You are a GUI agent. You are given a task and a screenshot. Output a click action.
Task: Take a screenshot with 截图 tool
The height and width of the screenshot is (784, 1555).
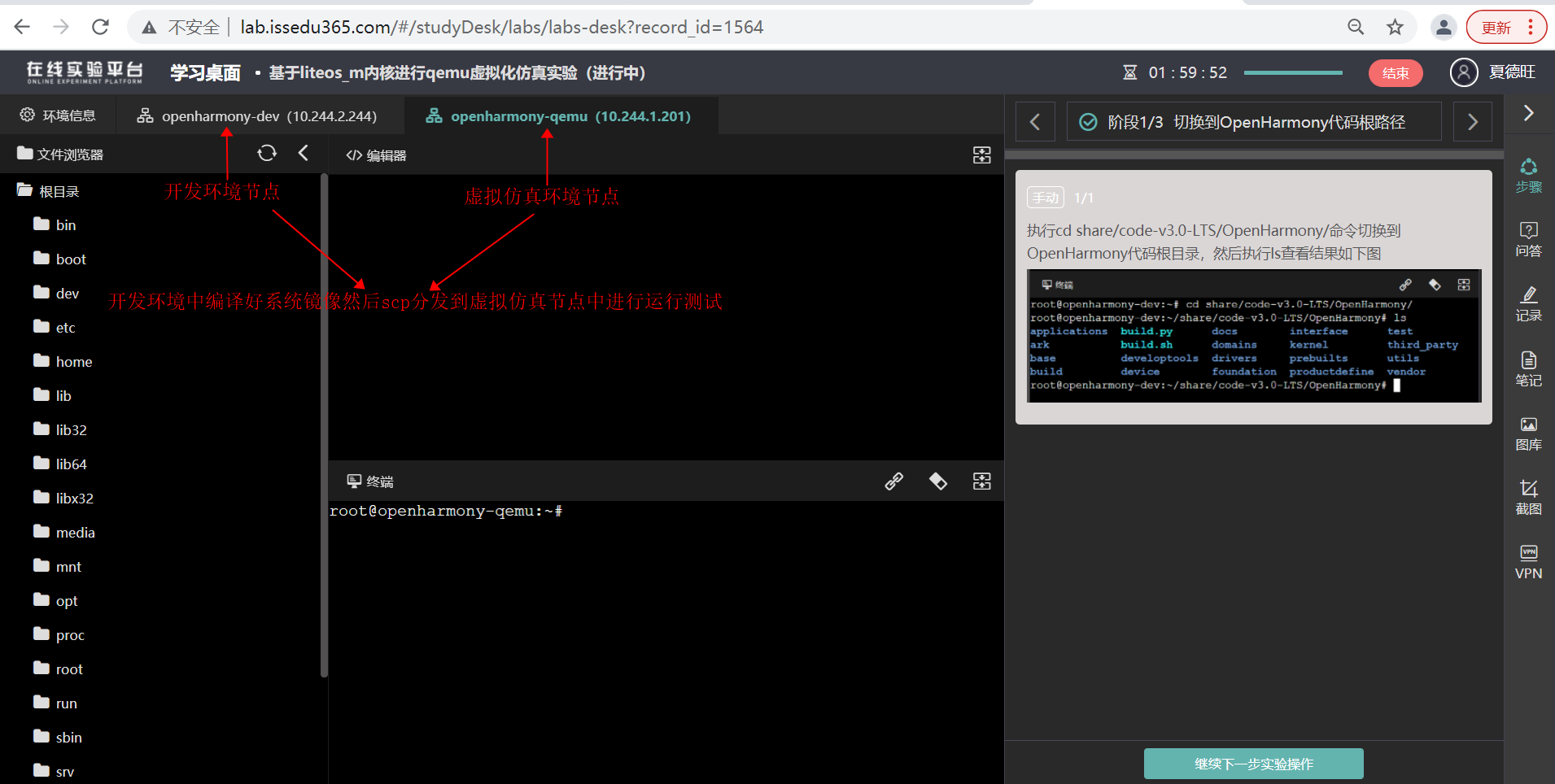pyautogui.click(x=1529, y=498)
